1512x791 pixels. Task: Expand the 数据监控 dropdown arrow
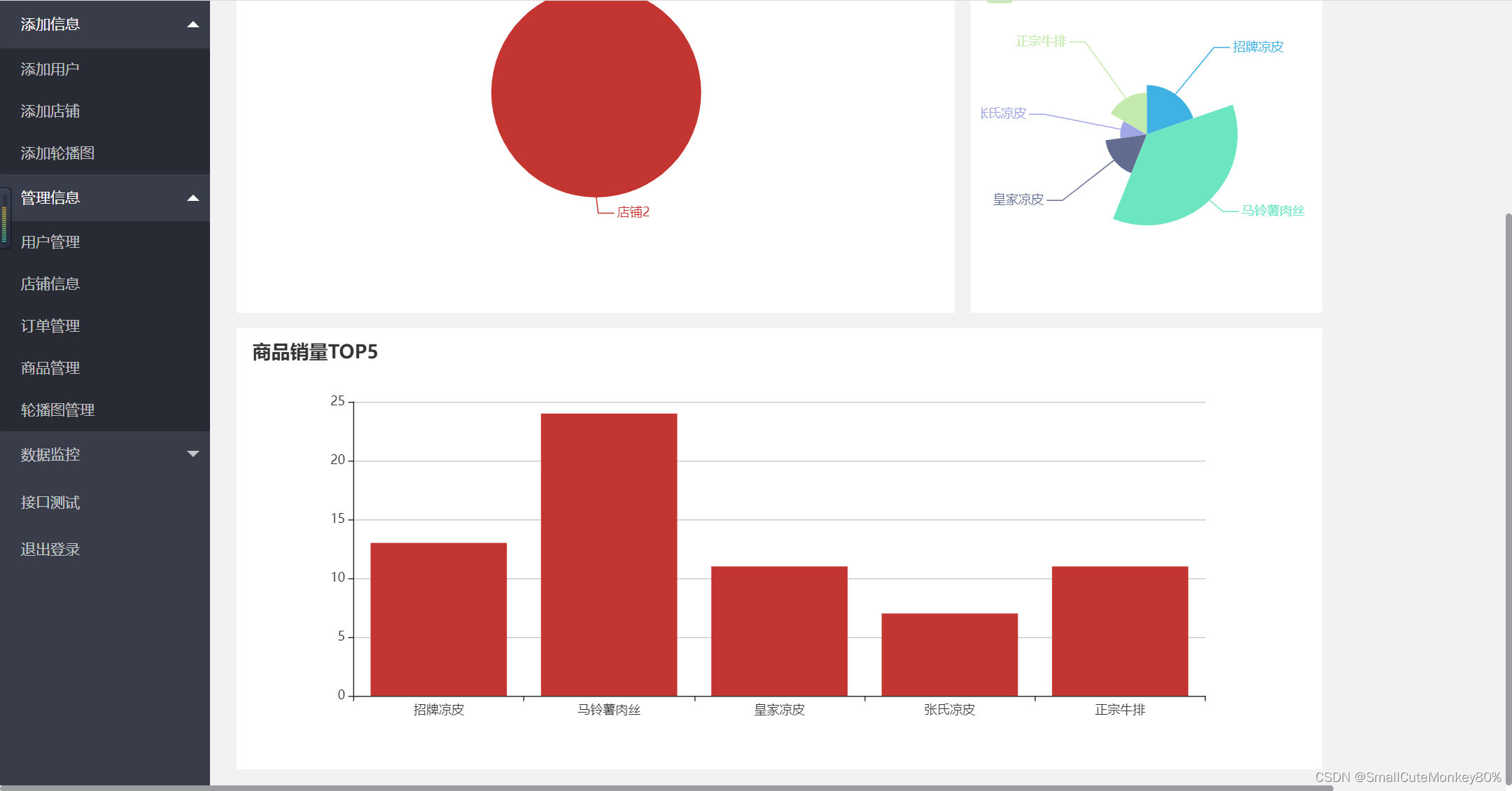tap(193, 454)
